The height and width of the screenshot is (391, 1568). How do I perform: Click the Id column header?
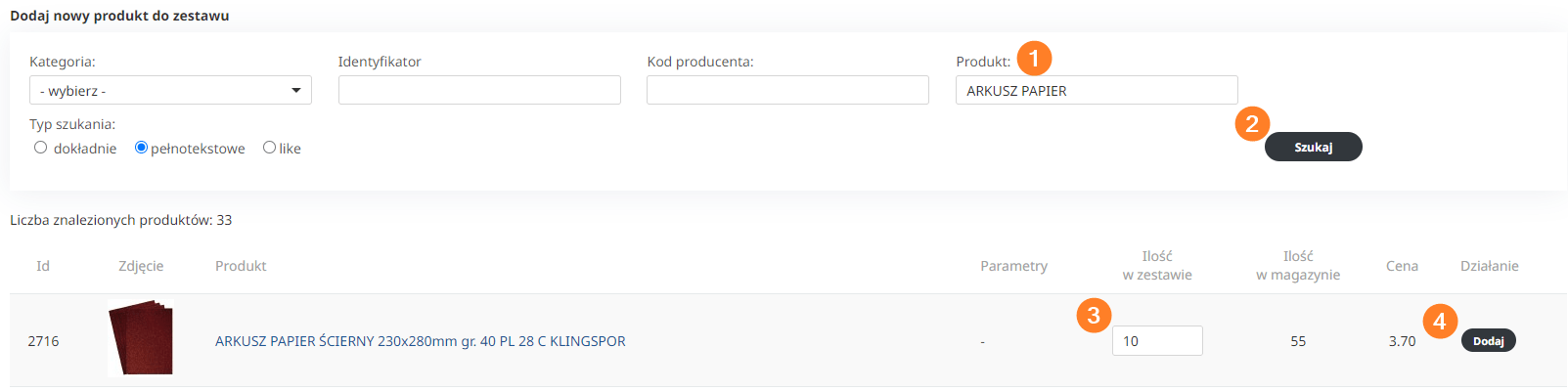[43, 266]
